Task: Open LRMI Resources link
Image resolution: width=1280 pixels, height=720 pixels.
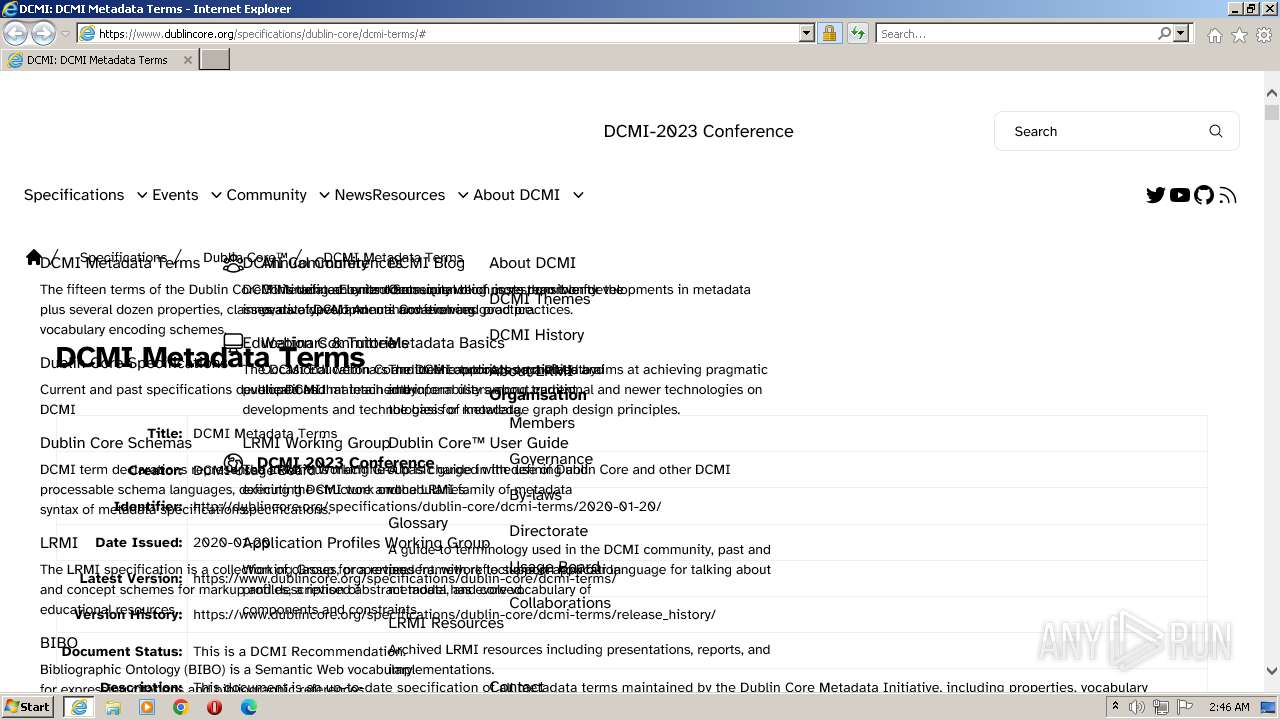Action: click(446, 623)
